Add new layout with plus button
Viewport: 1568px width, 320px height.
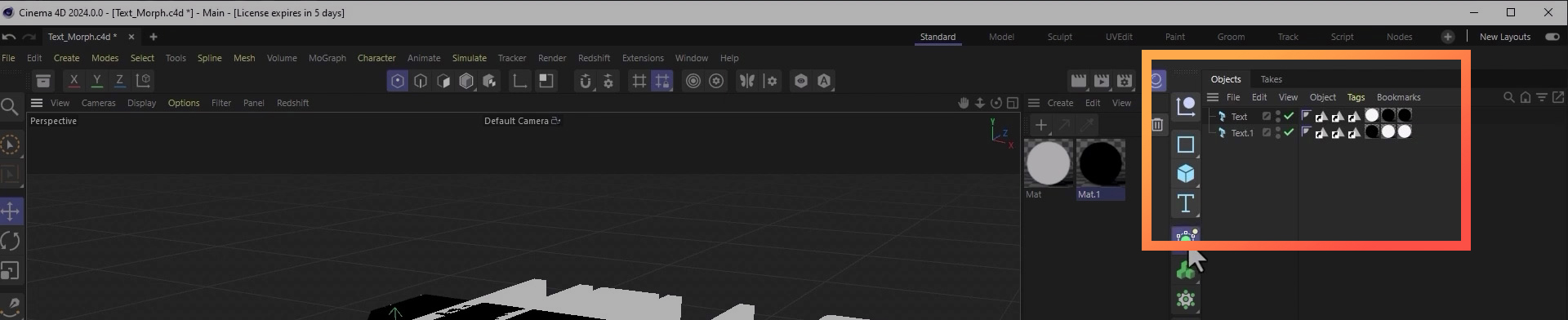[1448, 37]
